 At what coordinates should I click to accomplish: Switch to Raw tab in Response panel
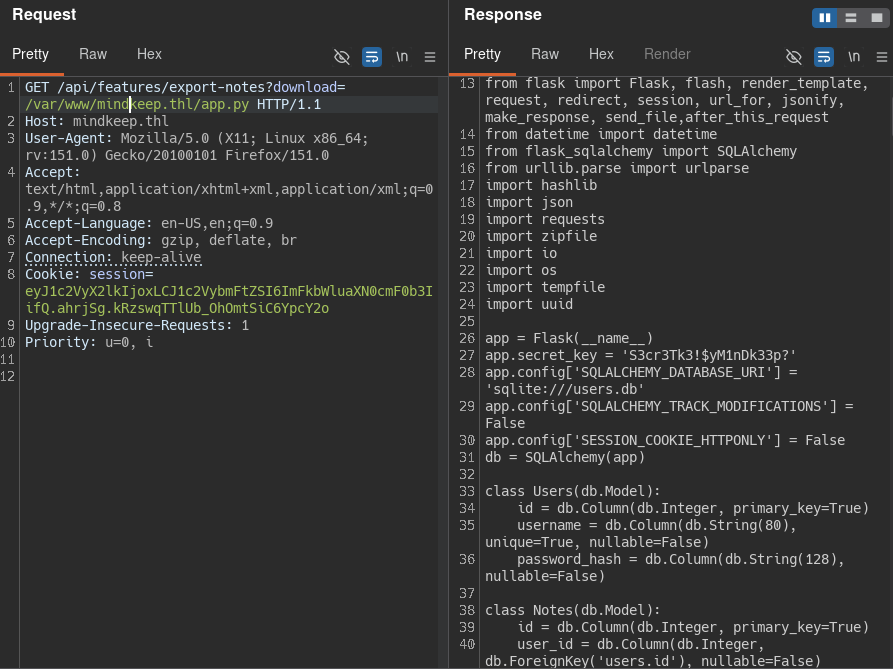pos(545,54)
